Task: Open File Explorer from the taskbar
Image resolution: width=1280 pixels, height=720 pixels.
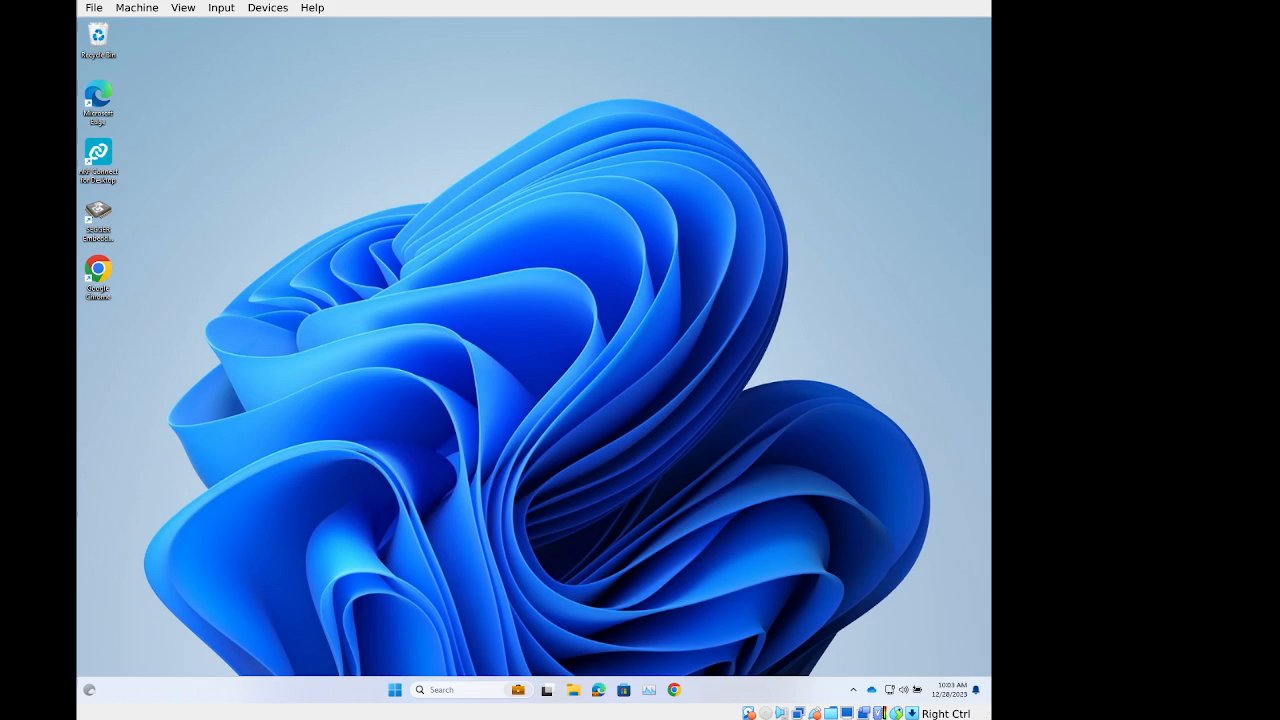Action: click(x=573, y=690)
